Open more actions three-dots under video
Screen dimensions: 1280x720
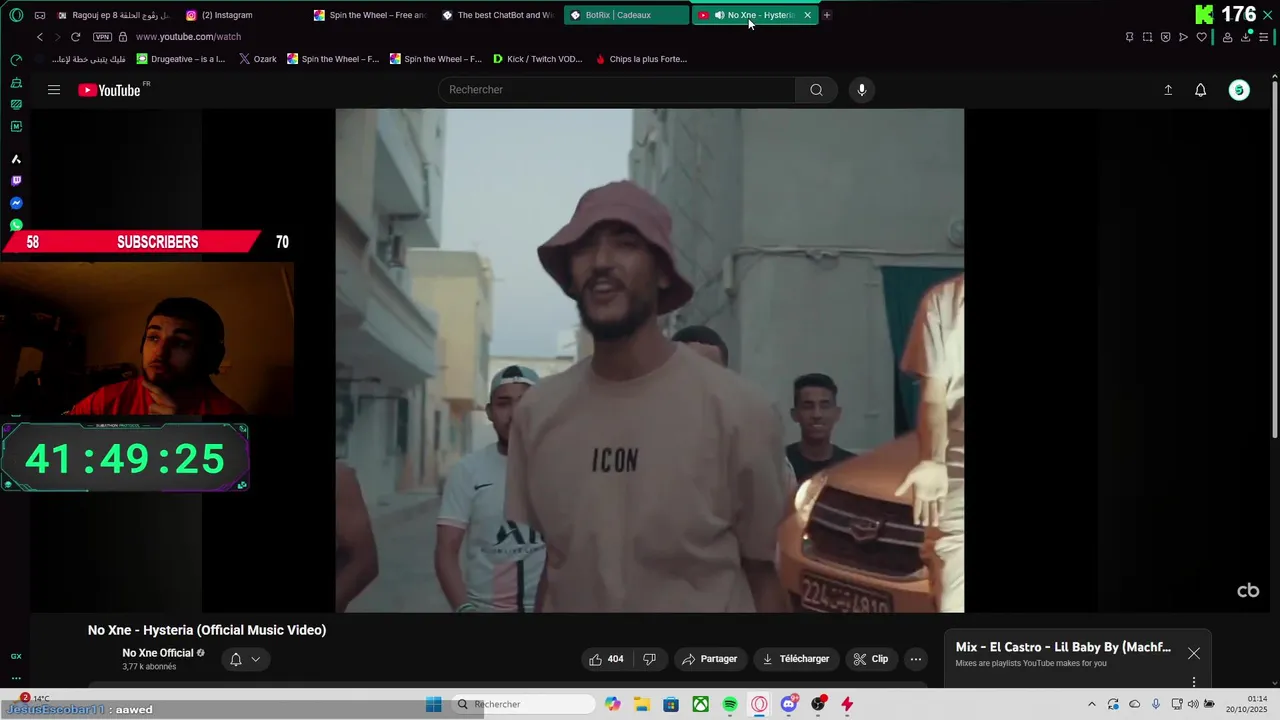pyautogui.click(x=915, y=659)
